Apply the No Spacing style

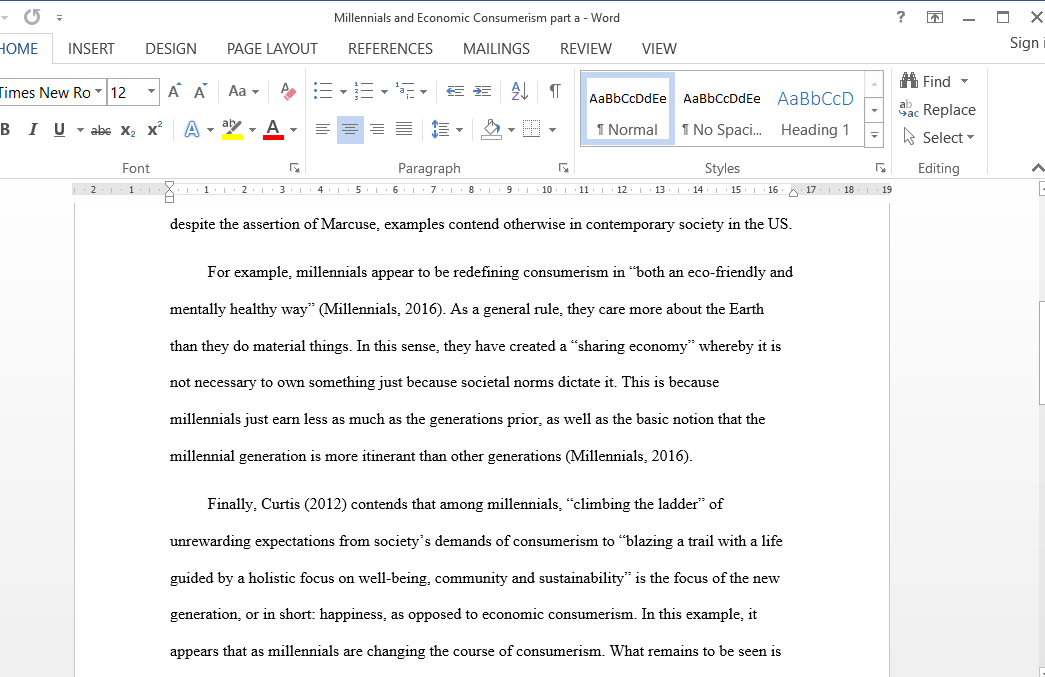[x=722, y=109]
